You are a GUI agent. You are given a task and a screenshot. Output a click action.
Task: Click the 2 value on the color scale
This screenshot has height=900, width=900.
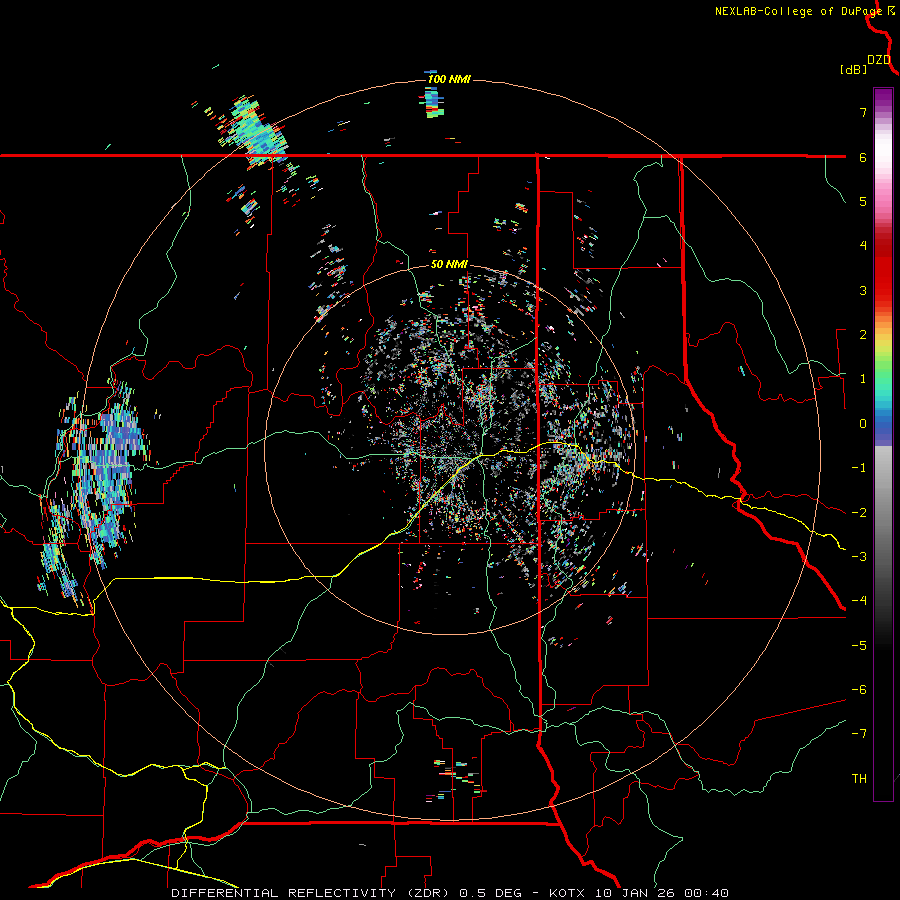click(x=863, y=335)
